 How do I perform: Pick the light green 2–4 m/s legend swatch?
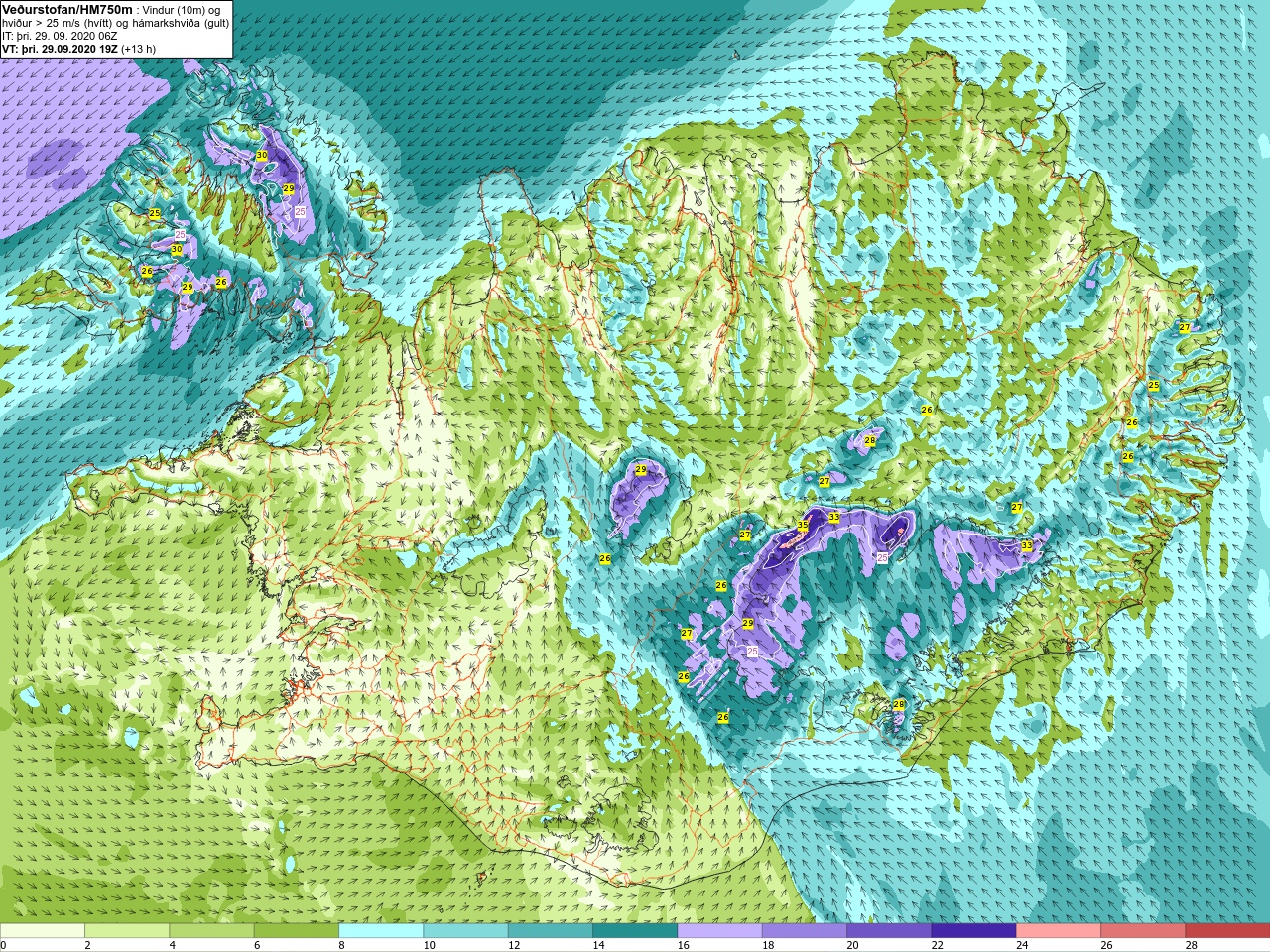(x=127, y=931)
